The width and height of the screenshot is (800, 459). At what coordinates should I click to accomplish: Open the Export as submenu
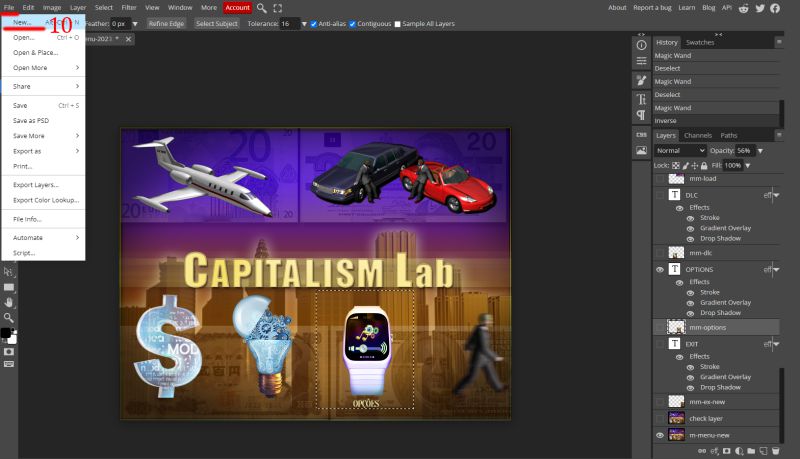(43, 151)
